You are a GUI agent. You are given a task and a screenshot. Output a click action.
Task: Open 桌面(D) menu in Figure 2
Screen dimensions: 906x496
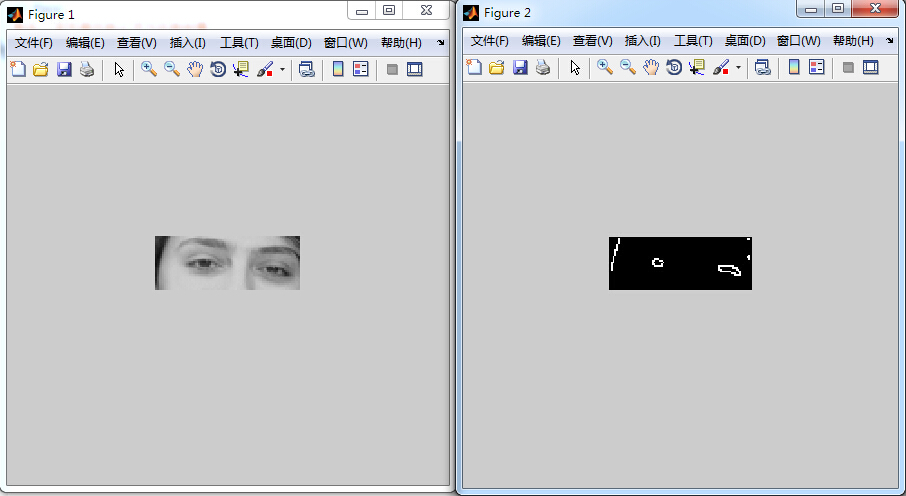[745, 40]
